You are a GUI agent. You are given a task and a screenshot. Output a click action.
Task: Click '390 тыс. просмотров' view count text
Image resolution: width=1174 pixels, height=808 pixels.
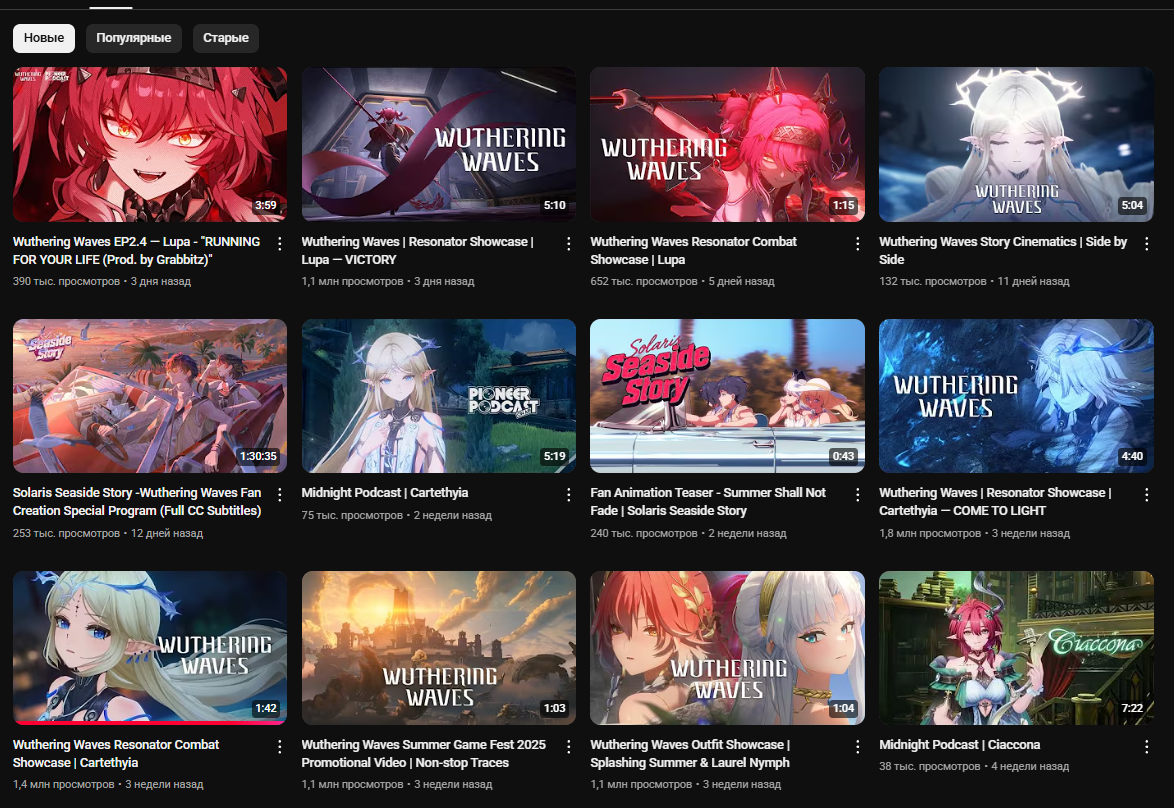[x=66, y=282]
